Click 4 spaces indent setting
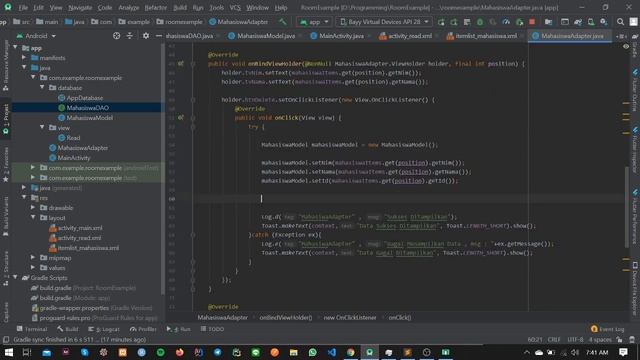The width and height of the screenshot is (640, 360). [x=600, y=340]
